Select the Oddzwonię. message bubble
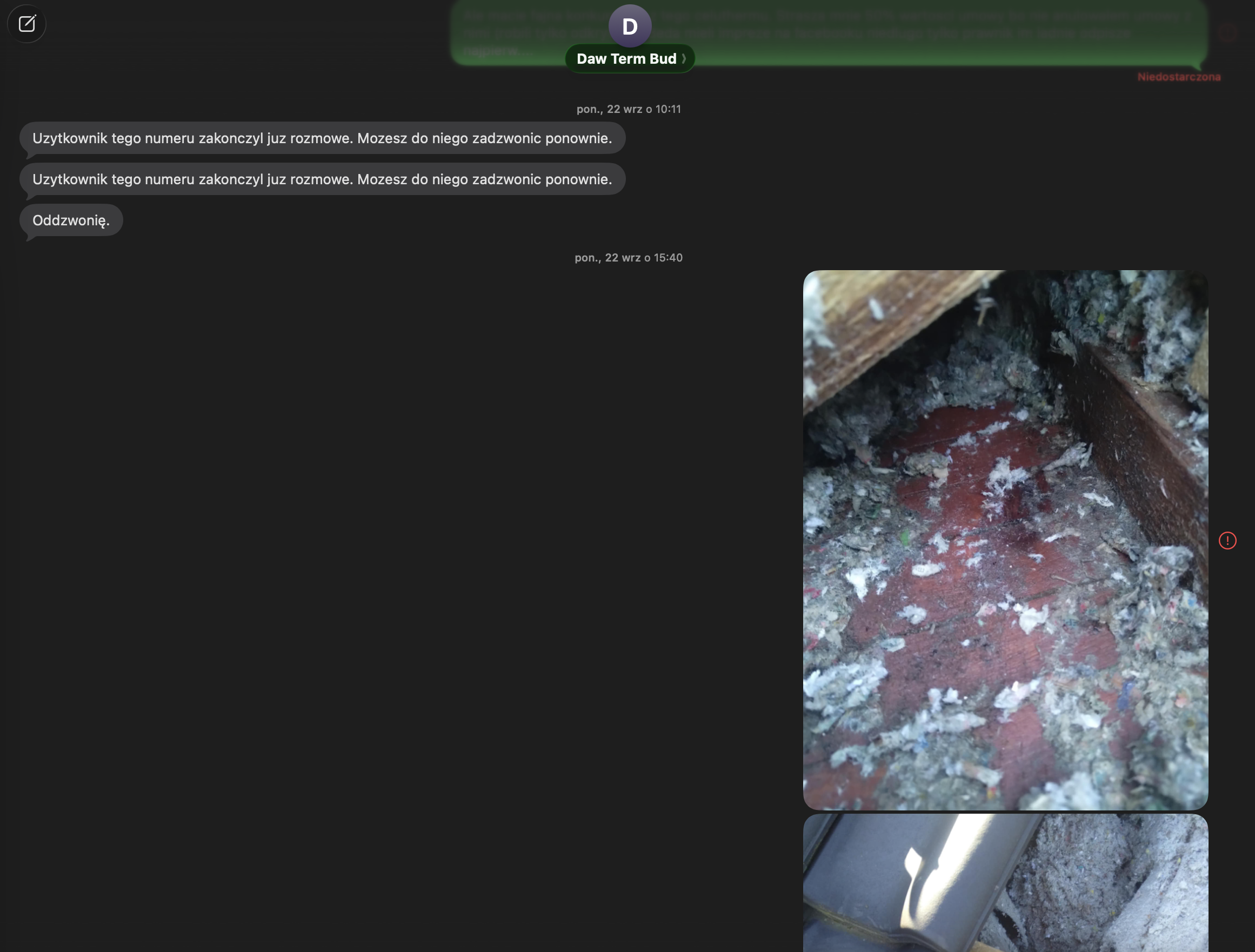 pyautogui.click(x=71, y=220)
